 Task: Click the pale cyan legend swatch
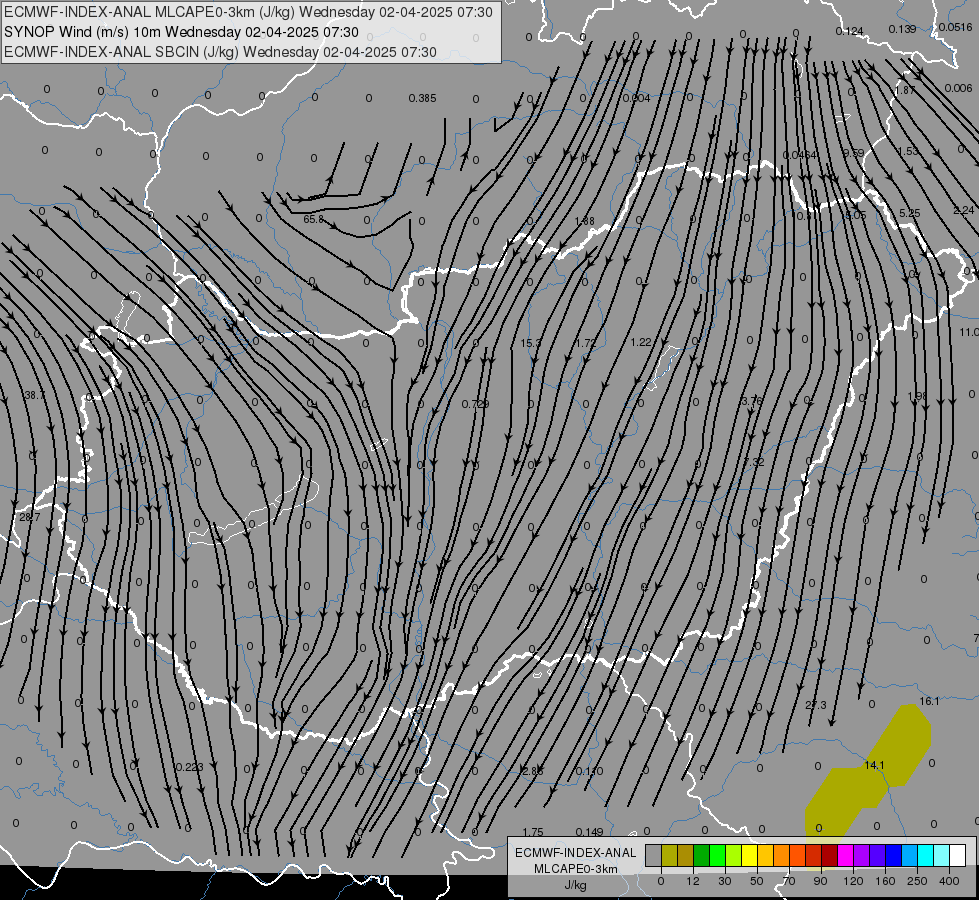[942, 856]
